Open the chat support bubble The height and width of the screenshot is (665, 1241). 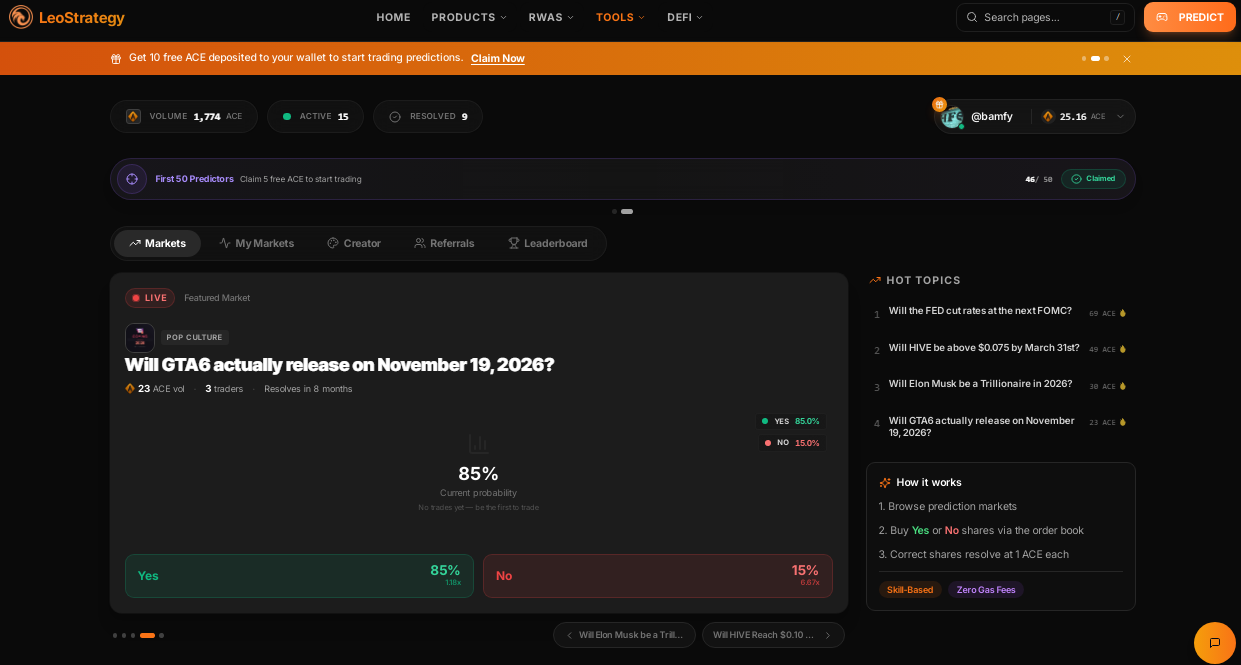[x=1215, y=643]
